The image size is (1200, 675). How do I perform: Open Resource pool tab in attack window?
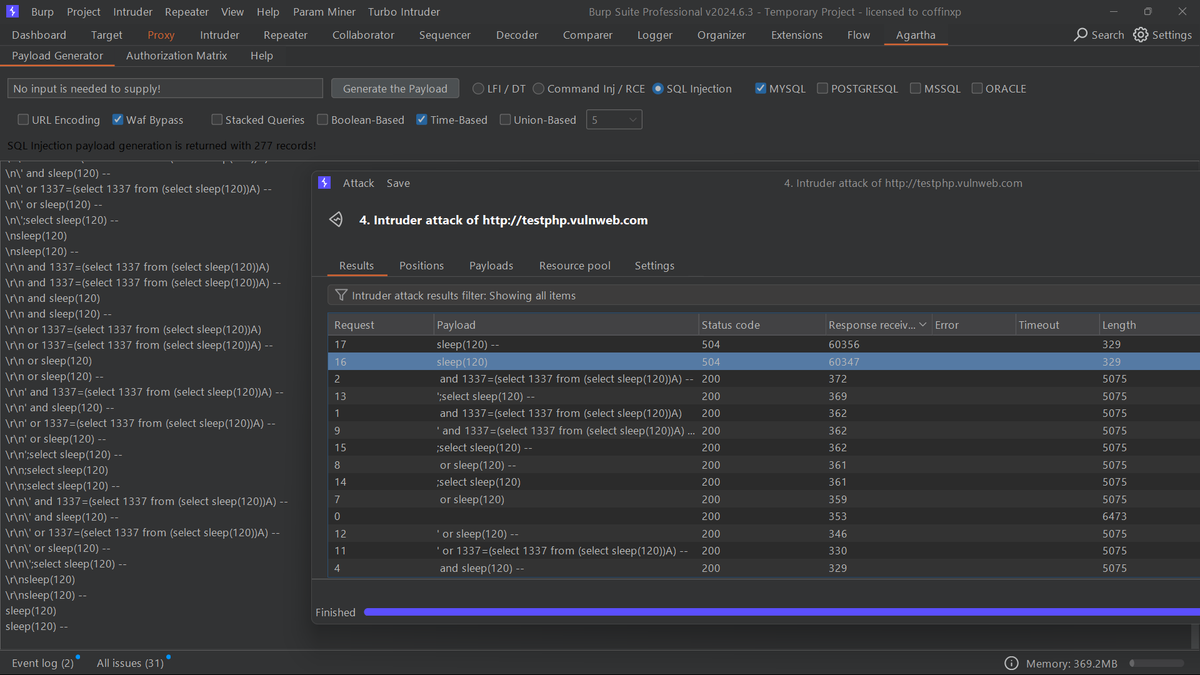pos(574,266)
